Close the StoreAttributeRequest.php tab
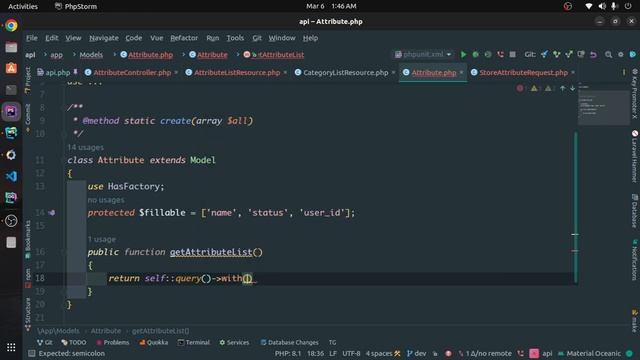This screenshot has width=640, height=360. (x=573, y=73)
